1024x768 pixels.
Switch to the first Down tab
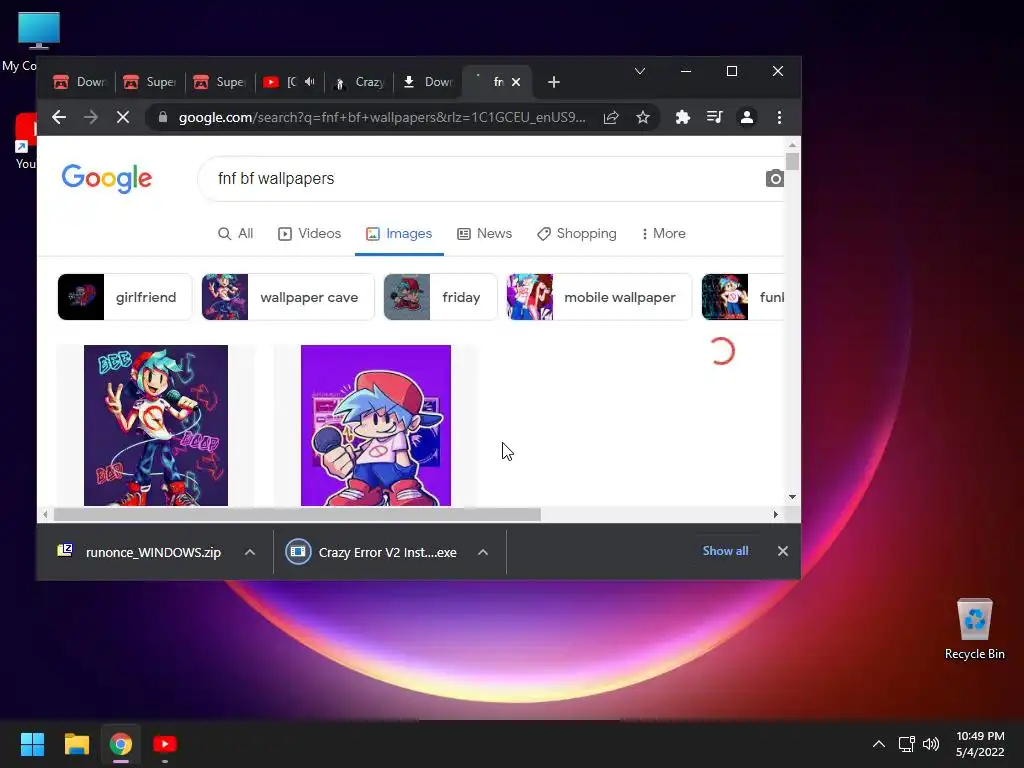coord(80,82)
